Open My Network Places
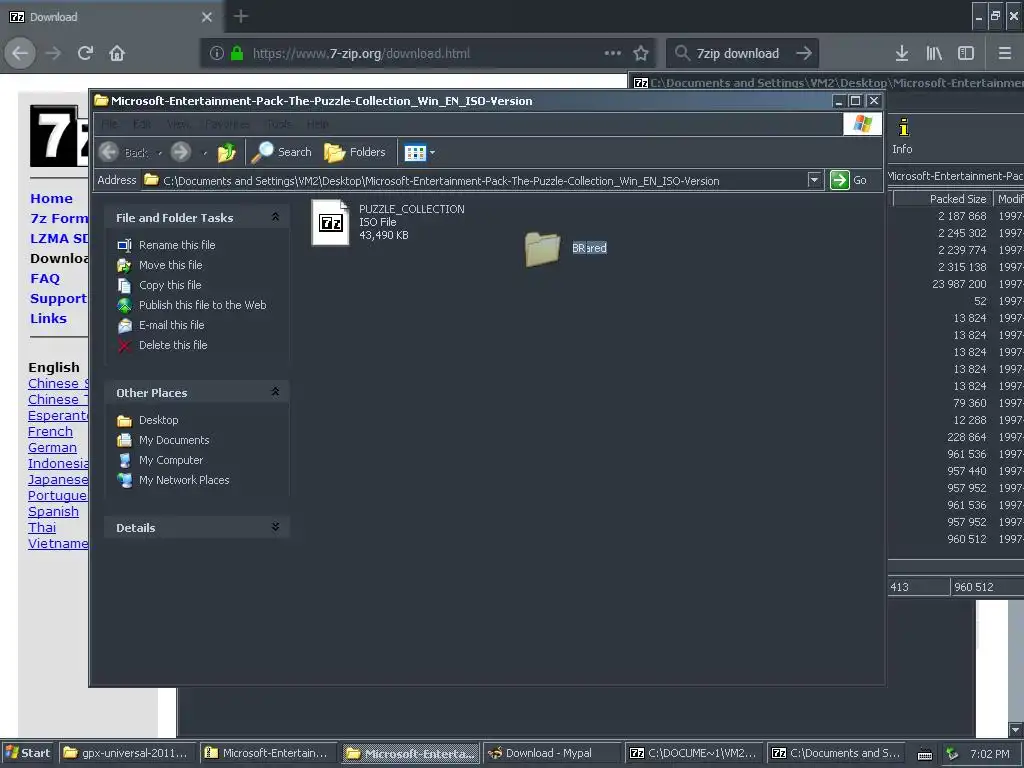This screenshot has width=1024, height=768. pyautogui.click(x=184, y=480)
